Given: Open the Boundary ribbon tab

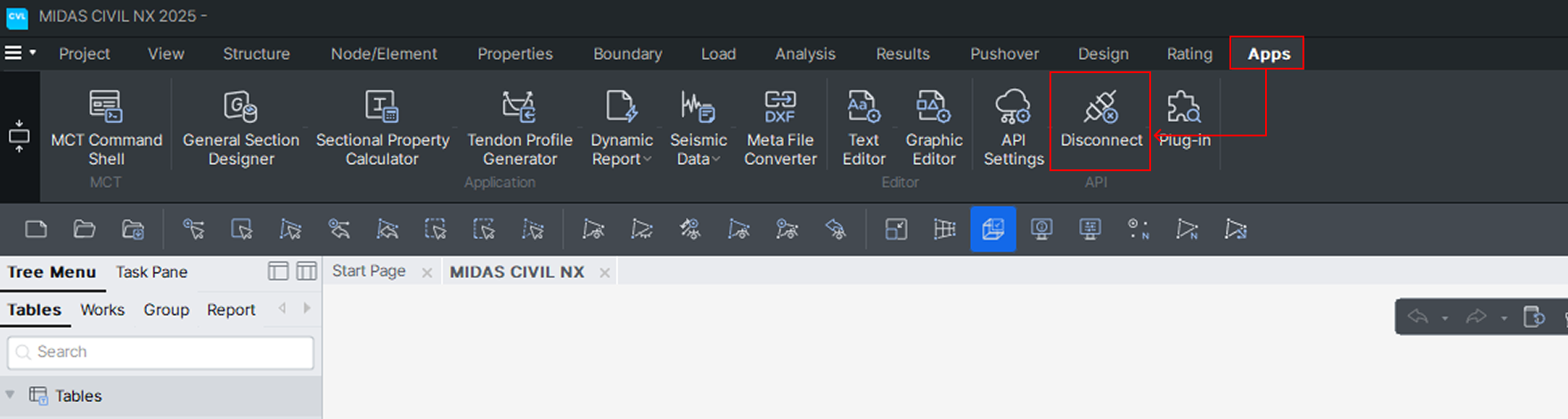Looking at the screenshot, I should pos(627,53).
